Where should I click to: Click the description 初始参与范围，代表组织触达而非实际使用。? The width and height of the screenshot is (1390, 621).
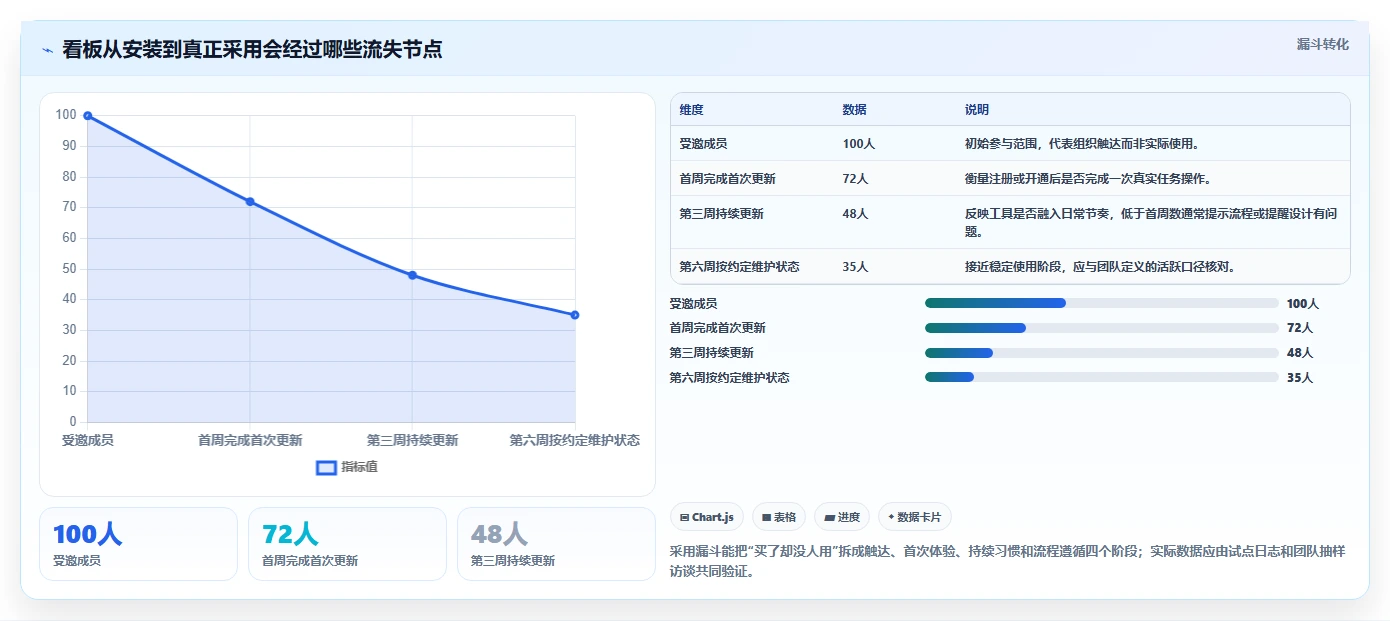point(1082,144)
